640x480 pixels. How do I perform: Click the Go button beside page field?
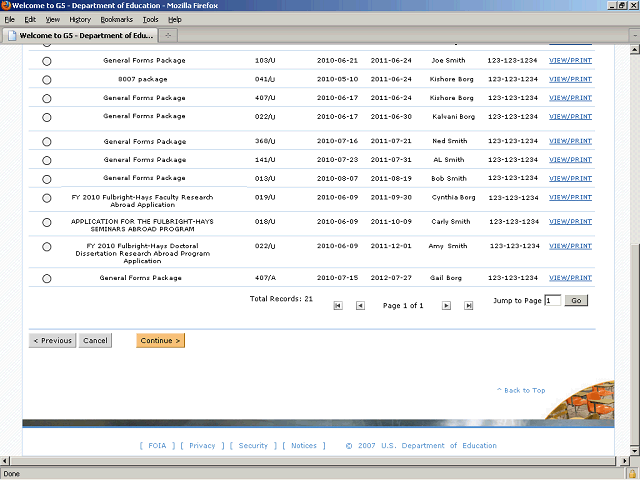[x=575, y=300]
